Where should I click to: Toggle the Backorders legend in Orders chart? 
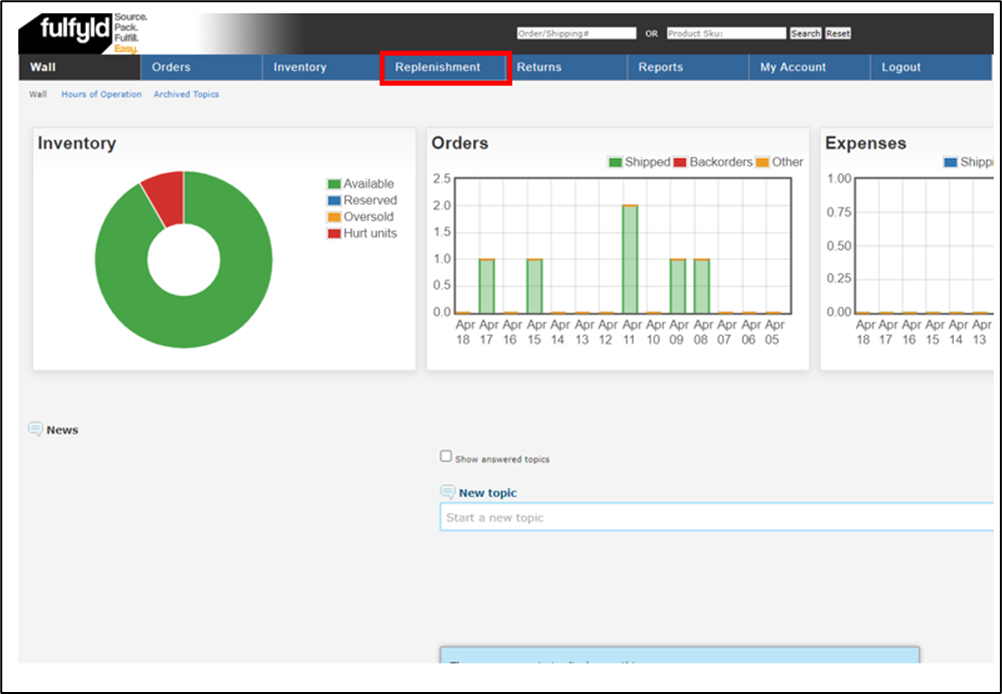712,162
